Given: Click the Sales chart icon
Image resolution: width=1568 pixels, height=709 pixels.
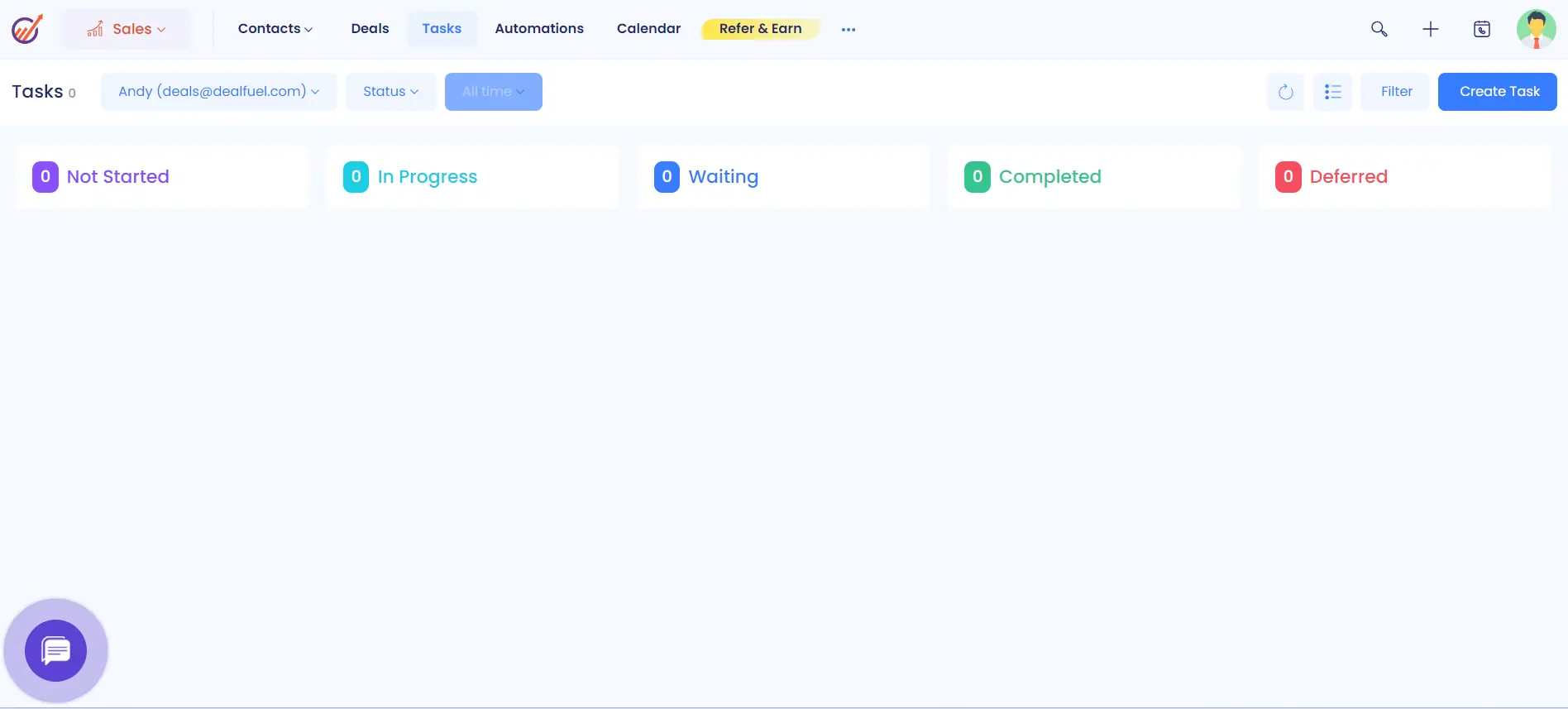Looking at the screenshot, I should click(95, 29).
